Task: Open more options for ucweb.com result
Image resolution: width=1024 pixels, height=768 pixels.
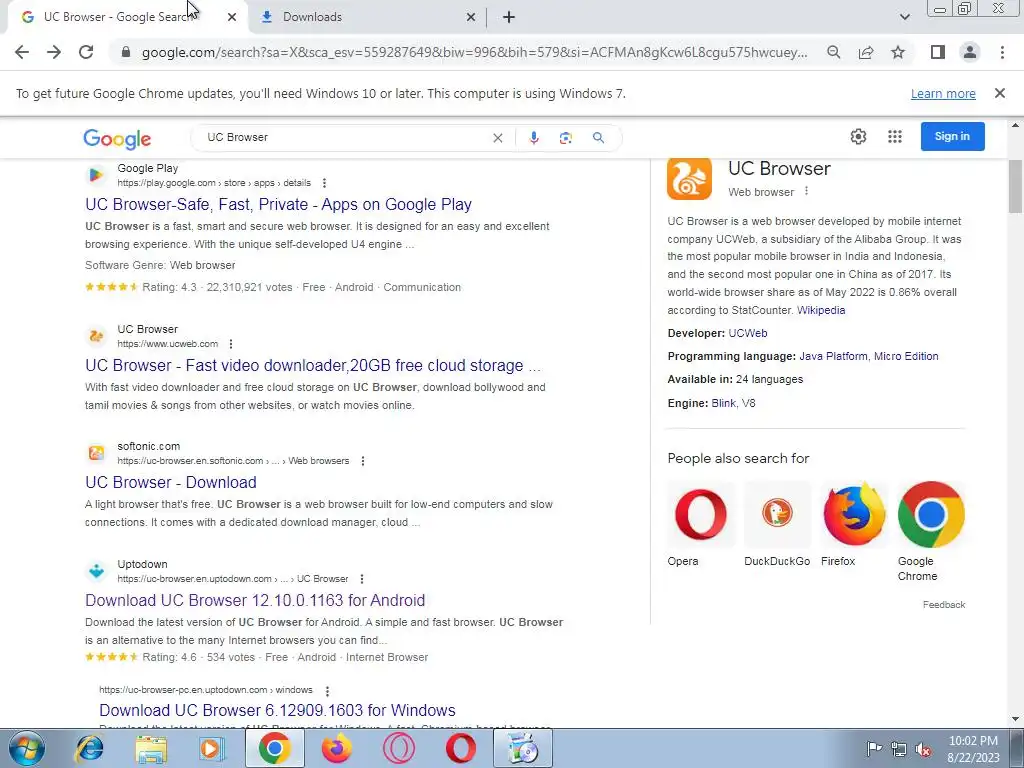Action: [x=231, y=344]
